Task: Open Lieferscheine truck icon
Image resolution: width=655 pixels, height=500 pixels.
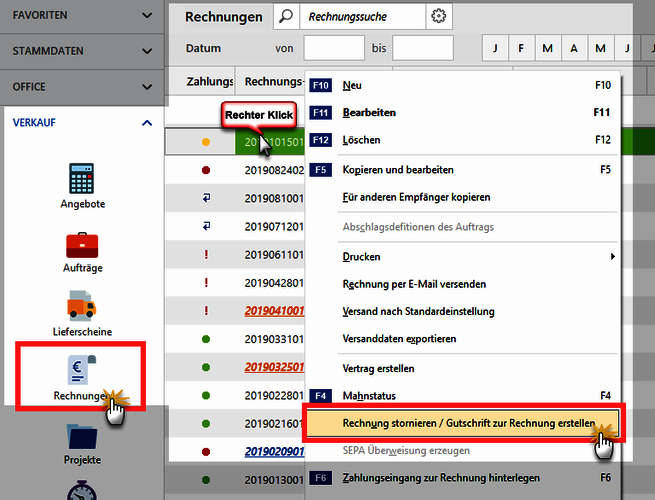Action: click(x=82, y=306)
